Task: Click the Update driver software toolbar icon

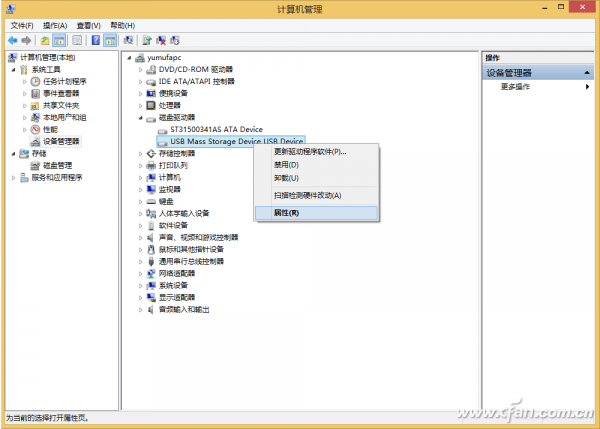Action: point(147,40)
